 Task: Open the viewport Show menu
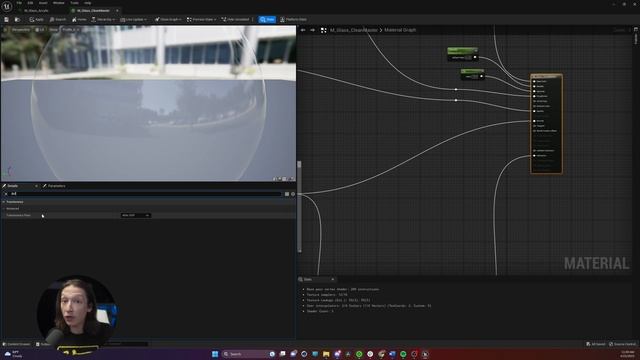tap(53, 30)
